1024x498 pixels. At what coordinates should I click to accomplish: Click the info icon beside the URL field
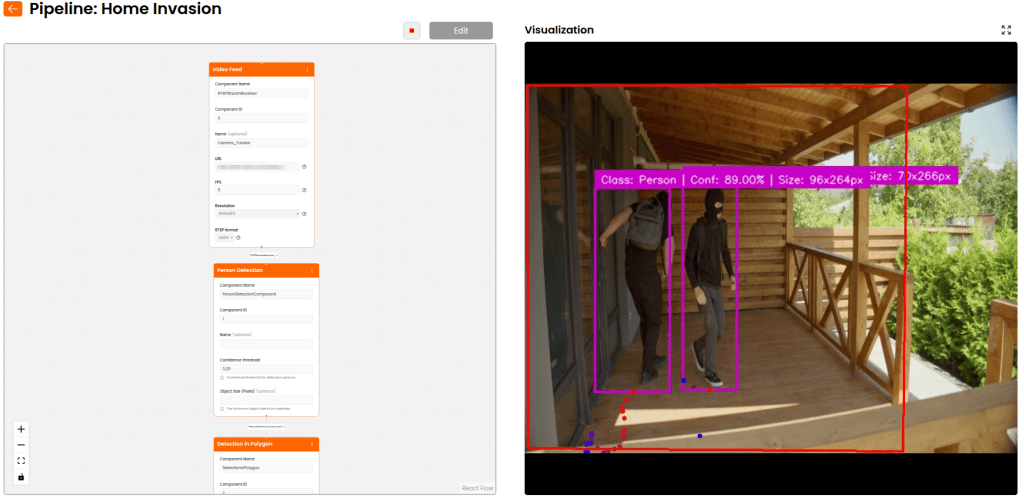pos(304,167)
